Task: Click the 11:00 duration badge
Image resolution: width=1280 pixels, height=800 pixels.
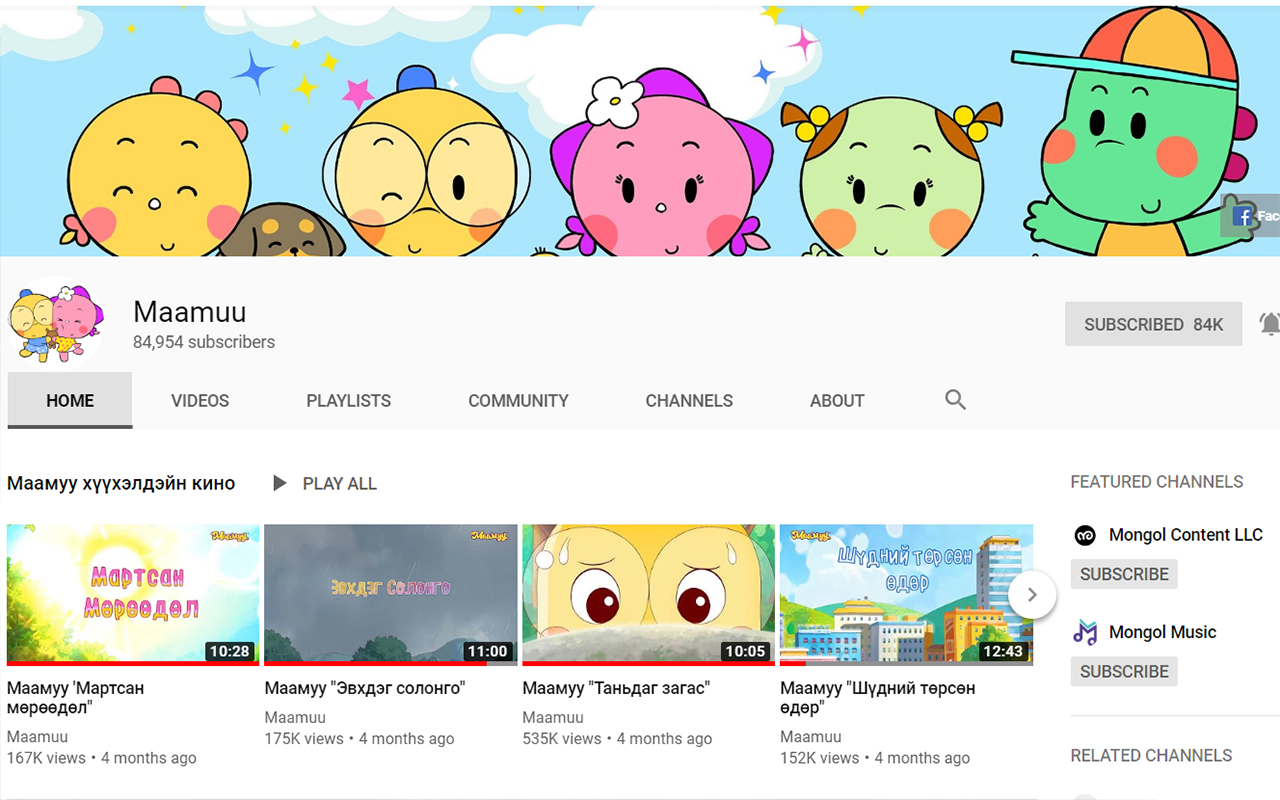Action: (x=487, y=651)
